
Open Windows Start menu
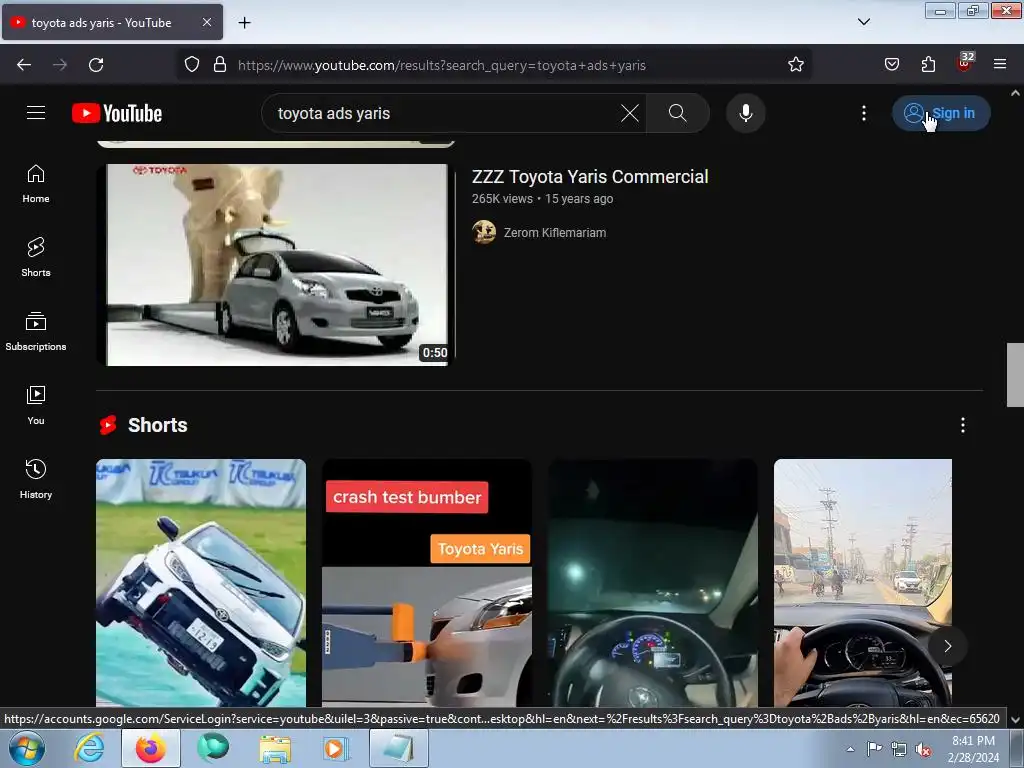tap(27, 748)
